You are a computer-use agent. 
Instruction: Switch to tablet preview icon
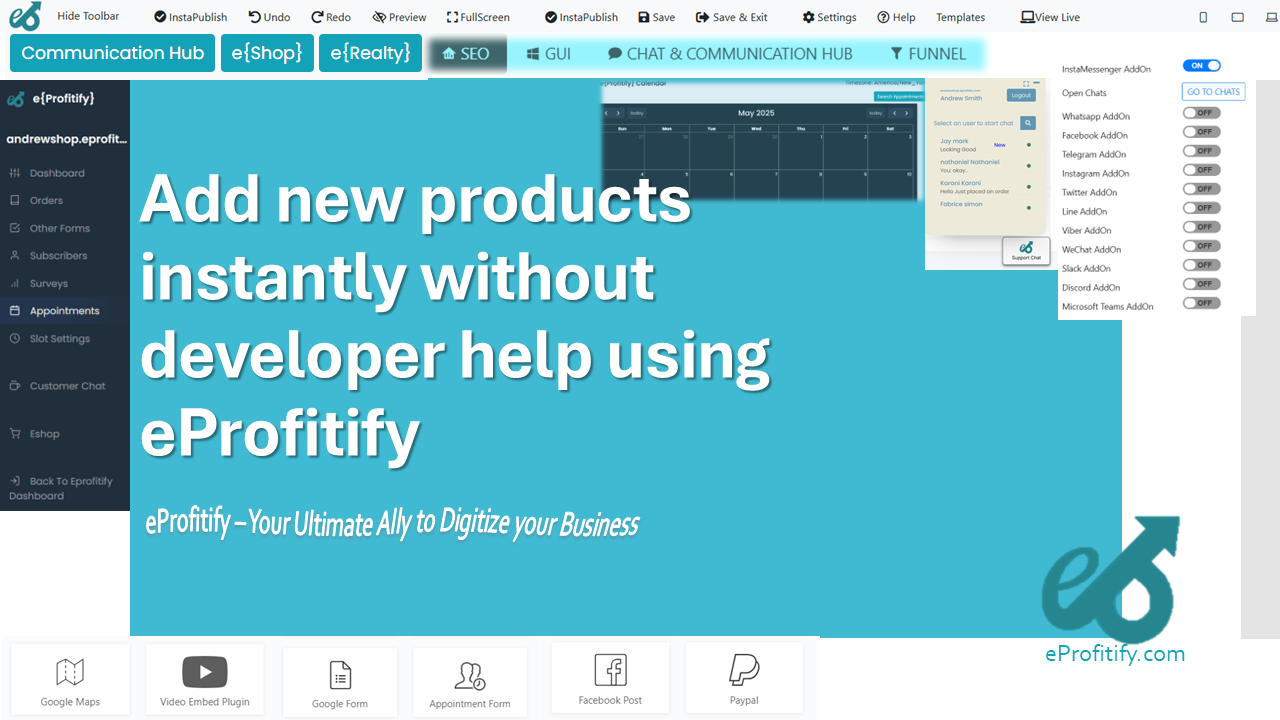[1238, 17]
